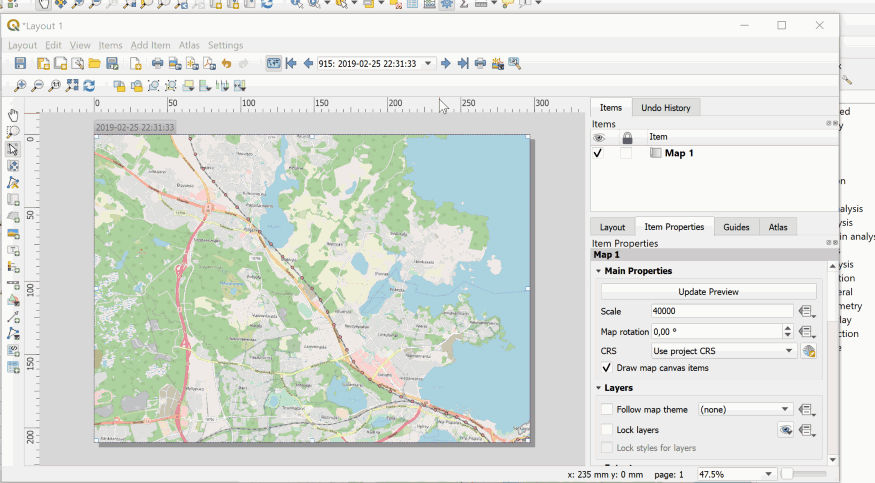This screenshot has width=875, height=483.
Task: Click Add Items from Template folder icon
Action: click(x=94, y=64)
